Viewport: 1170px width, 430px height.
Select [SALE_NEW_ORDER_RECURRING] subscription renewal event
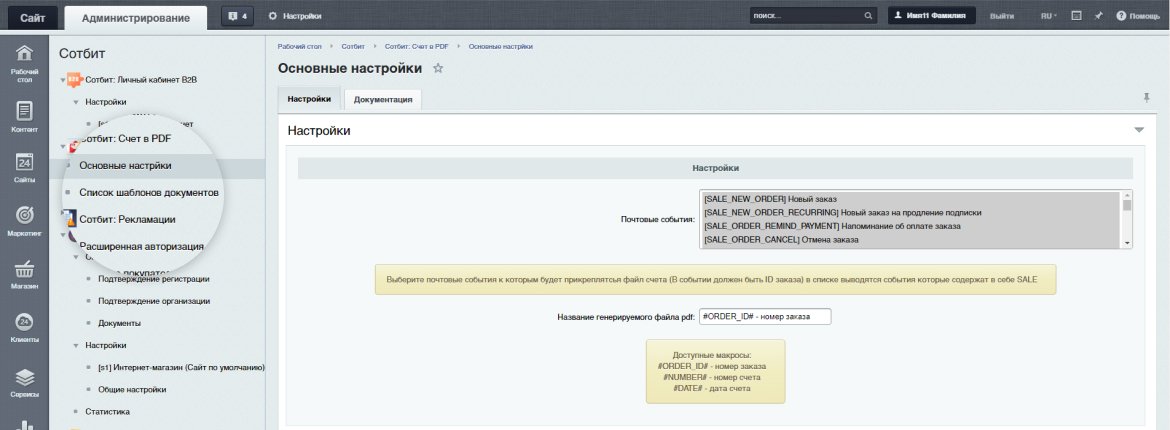[911, 213]
